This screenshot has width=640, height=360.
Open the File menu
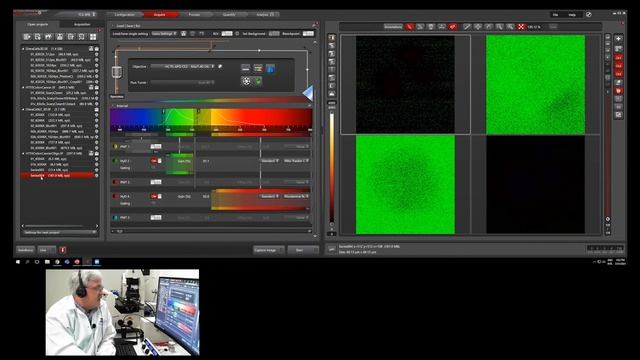tap(555, 14)
